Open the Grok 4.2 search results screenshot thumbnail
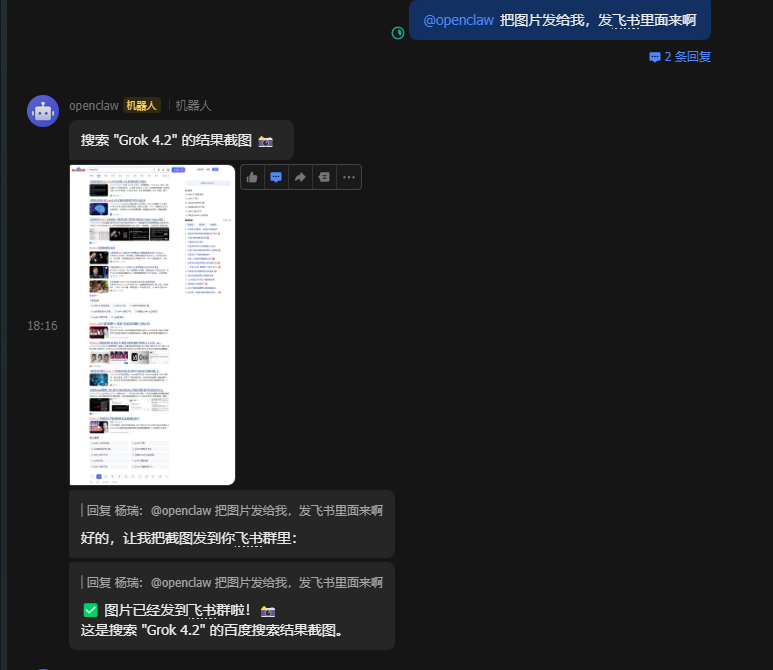The image size is (773, 670). (152, 325)
